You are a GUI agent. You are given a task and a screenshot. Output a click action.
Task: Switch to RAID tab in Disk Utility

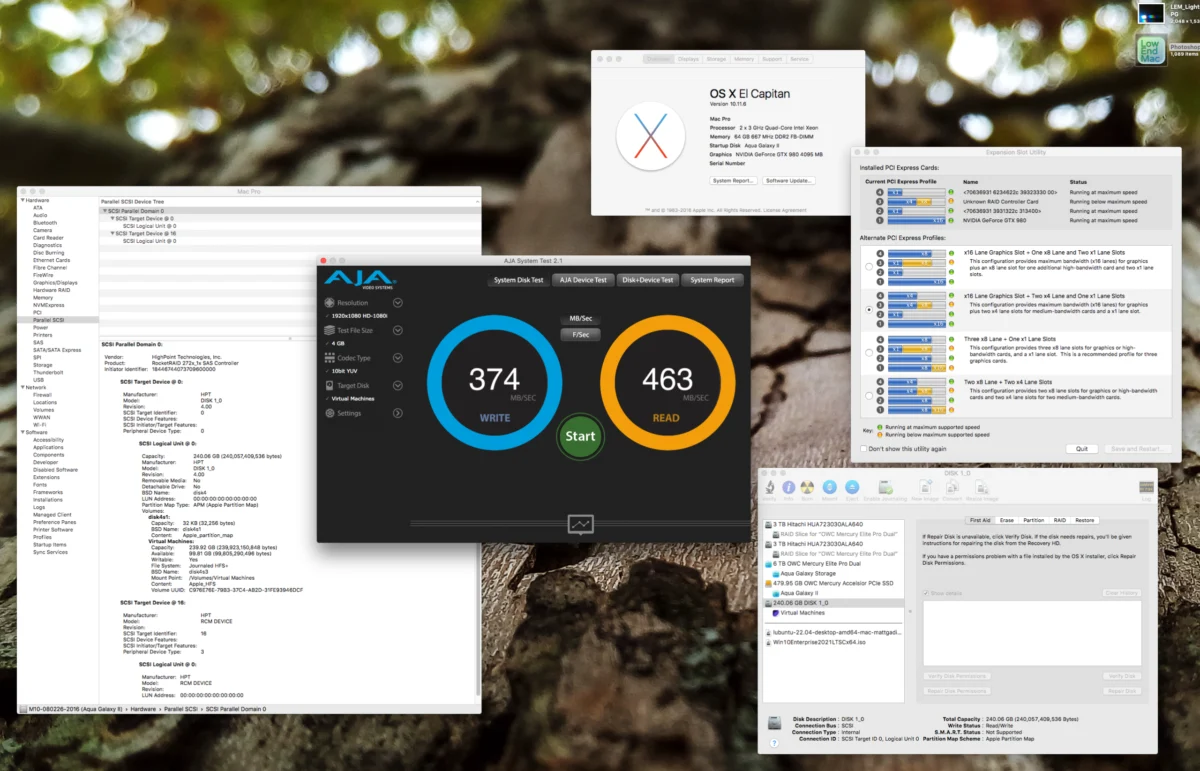[x=1059, y=520]
